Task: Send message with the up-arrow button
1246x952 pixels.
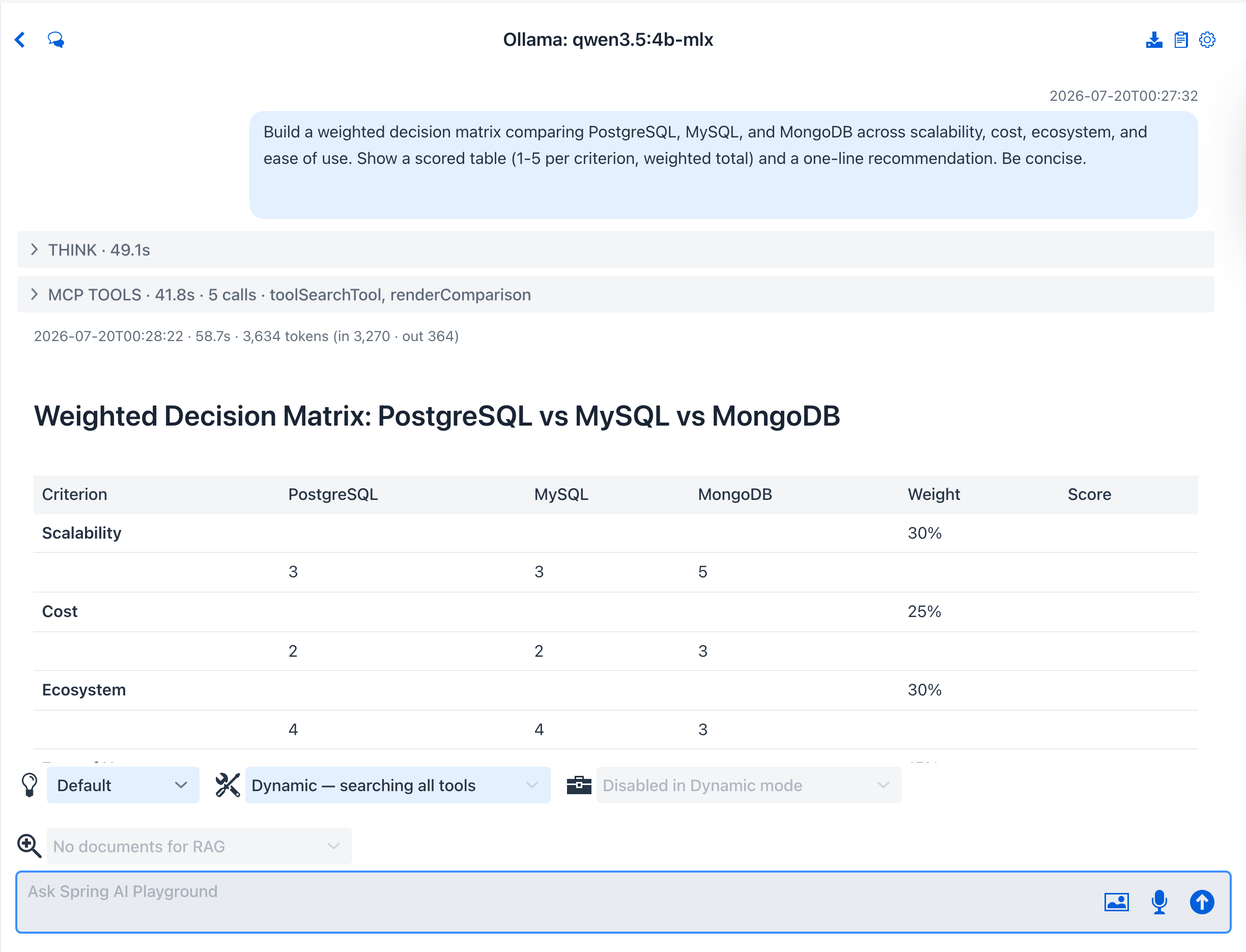Action: click(x=1202, y=902)
